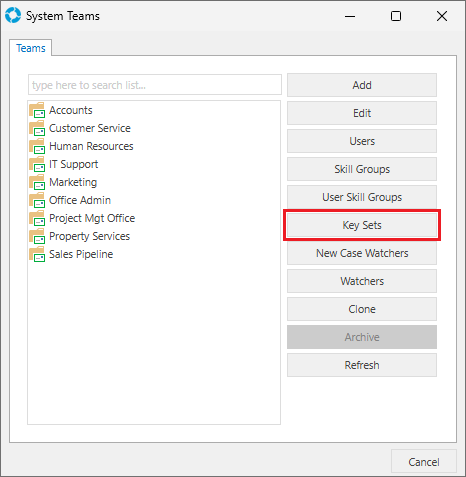Image resolution: width=466 pixels, height=477 pixels.
Task: Clone the selected team
Action: click(362, 309)
